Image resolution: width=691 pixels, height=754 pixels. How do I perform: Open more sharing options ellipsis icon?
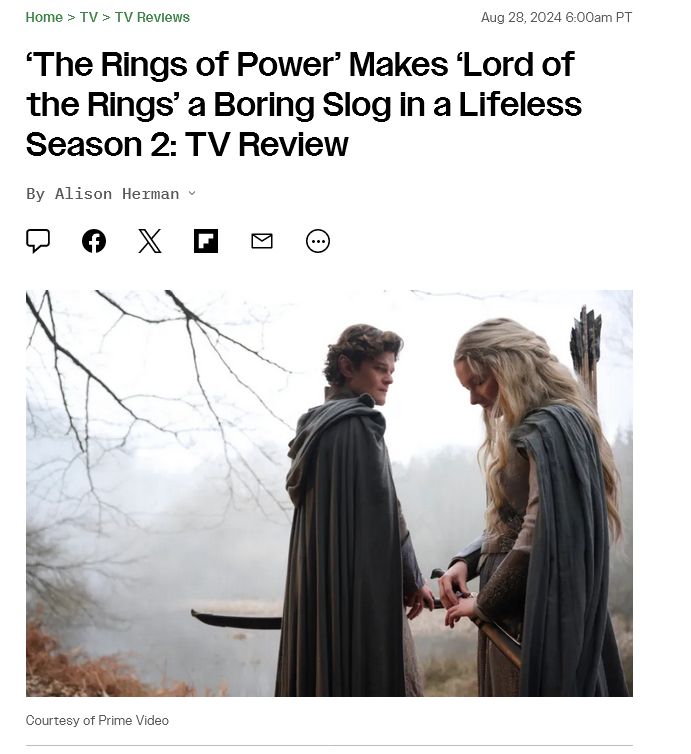tap(318, 241)
